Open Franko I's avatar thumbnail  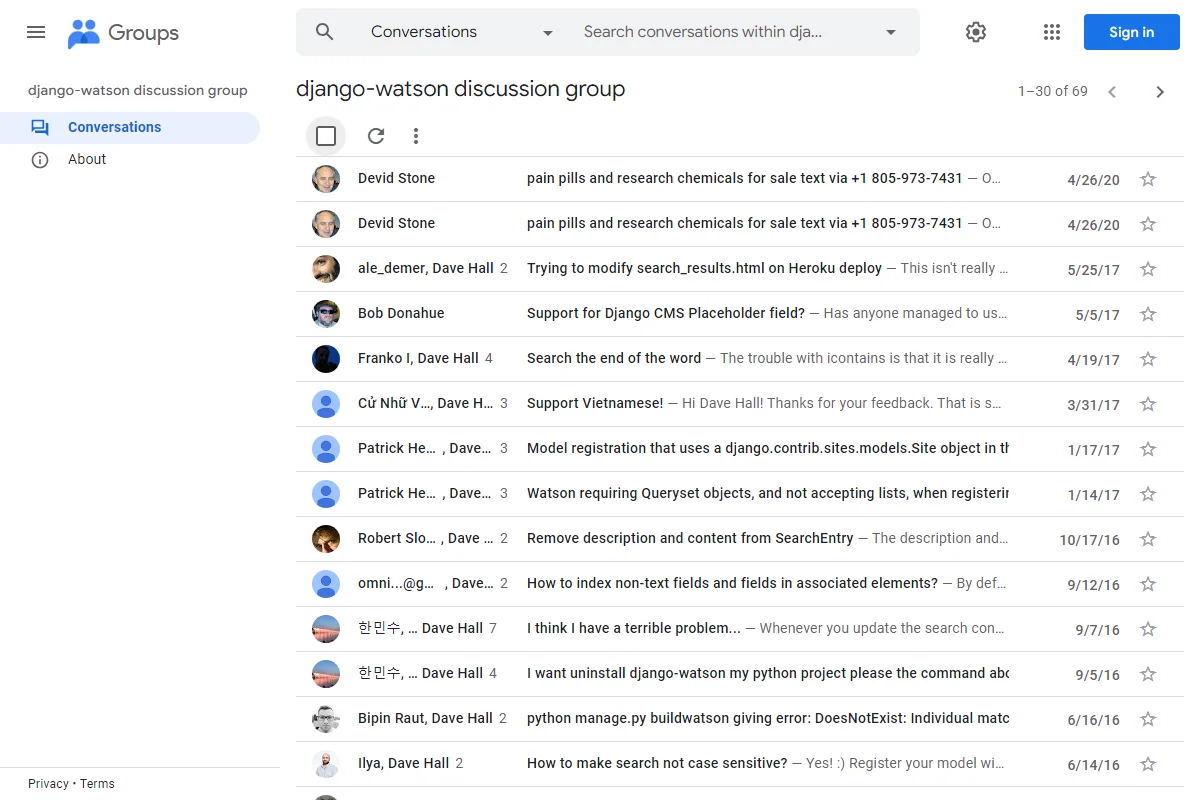pos(326,359)
